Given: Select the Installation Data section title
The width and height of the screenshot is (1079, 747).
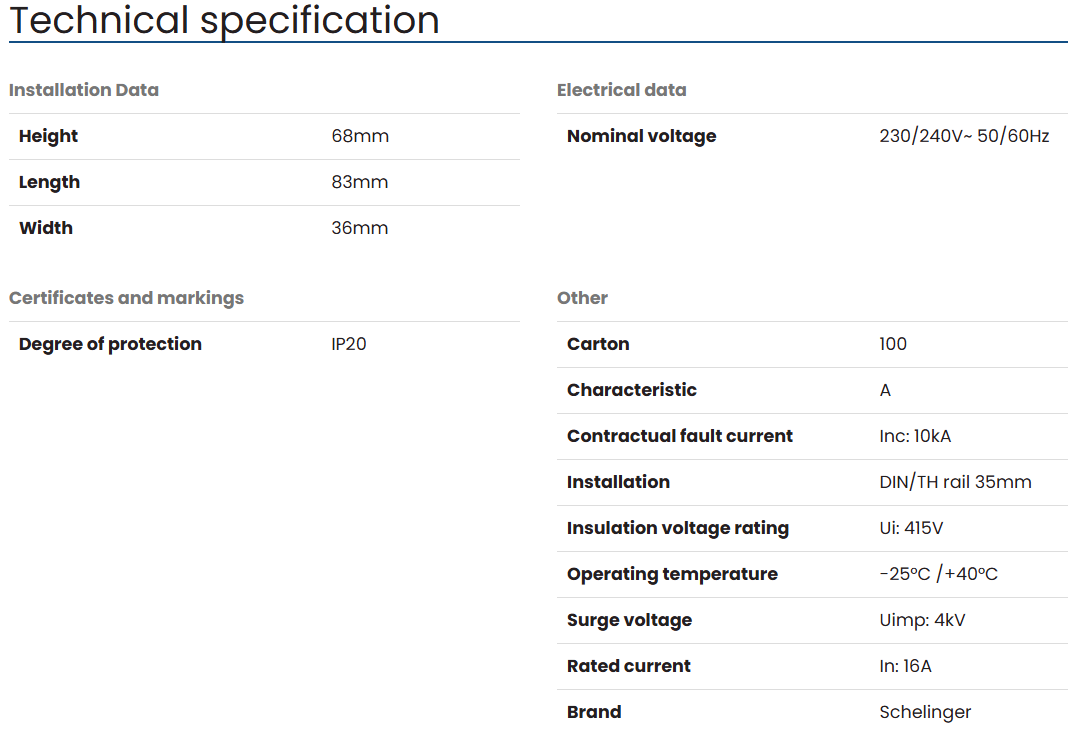Looking at the screenshot, I should (x=84, y=90).
